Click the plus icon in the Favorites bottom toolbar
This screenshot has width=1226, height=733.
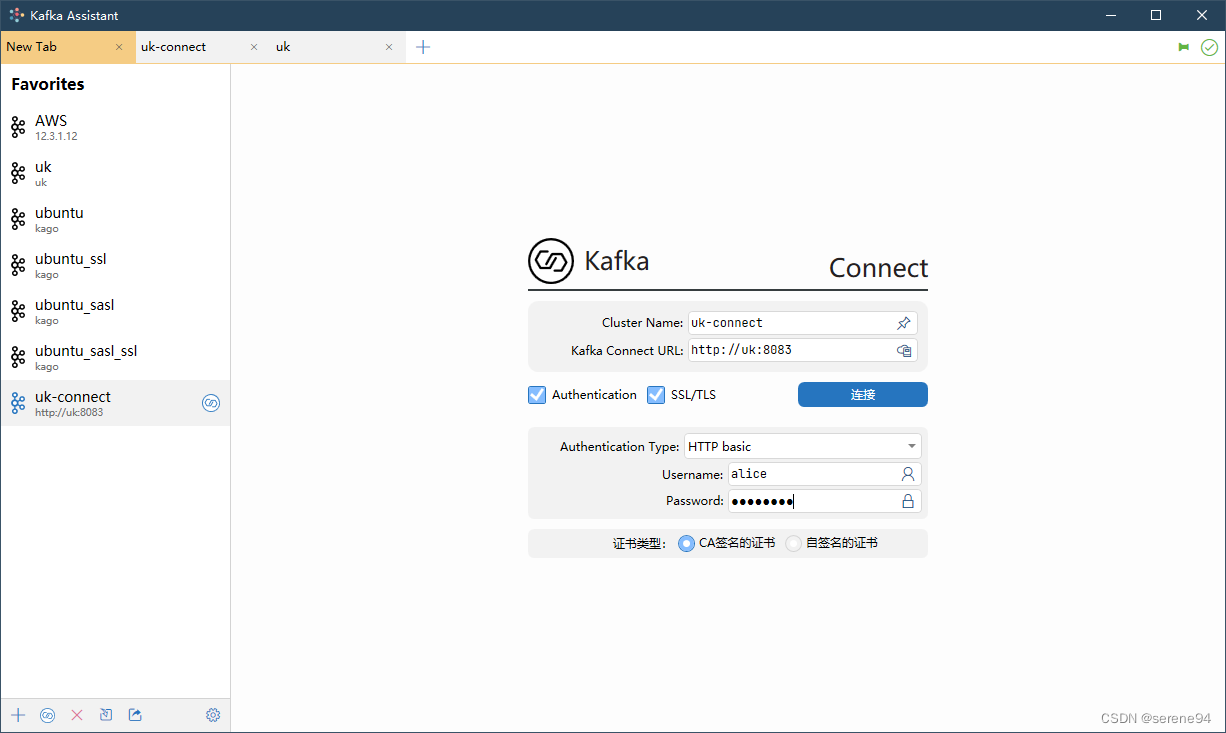18,715
